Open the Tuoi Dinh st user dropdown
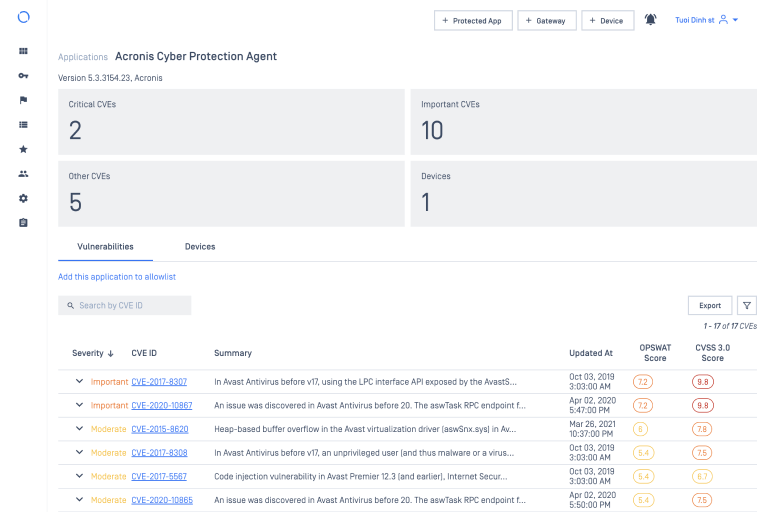The height and width of the screenshot is (512, 768). pos(707,20)
